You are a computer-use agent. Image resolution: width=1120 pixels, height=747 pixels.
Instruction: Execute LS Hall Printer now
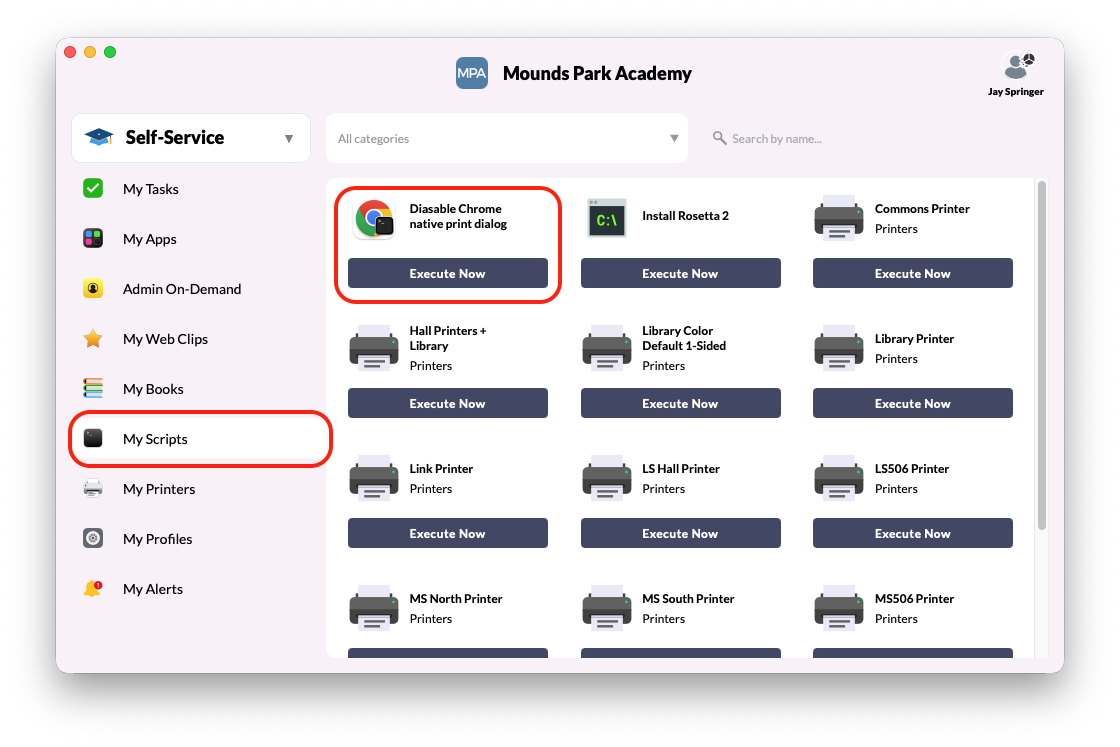681,533
